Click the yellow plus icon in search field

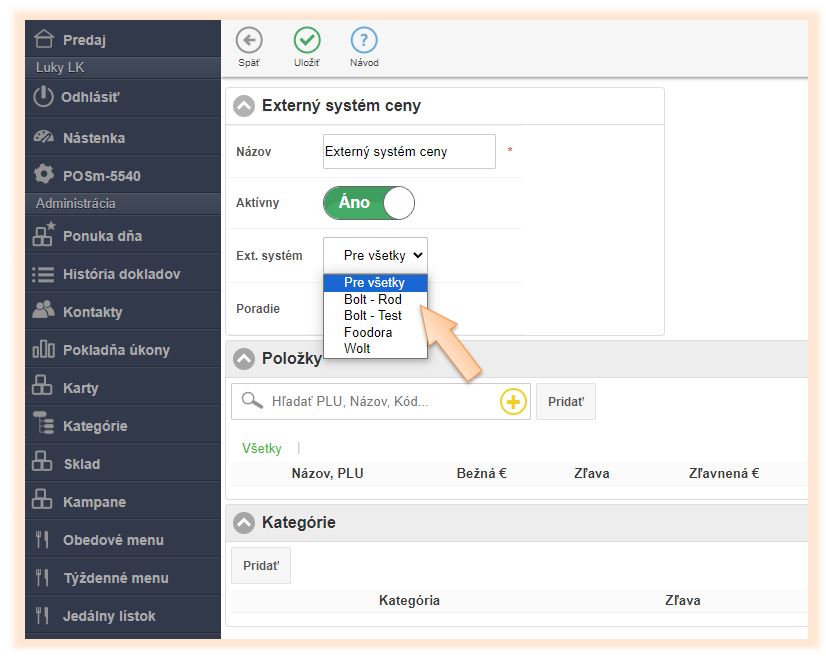(x=513, y=402)
